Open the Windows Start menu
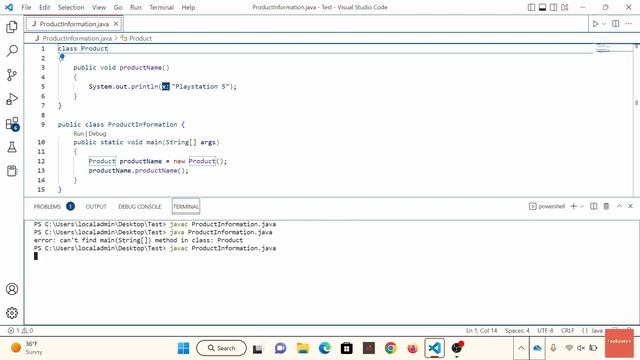The image size is (640, 360). (x=183, y=348)
